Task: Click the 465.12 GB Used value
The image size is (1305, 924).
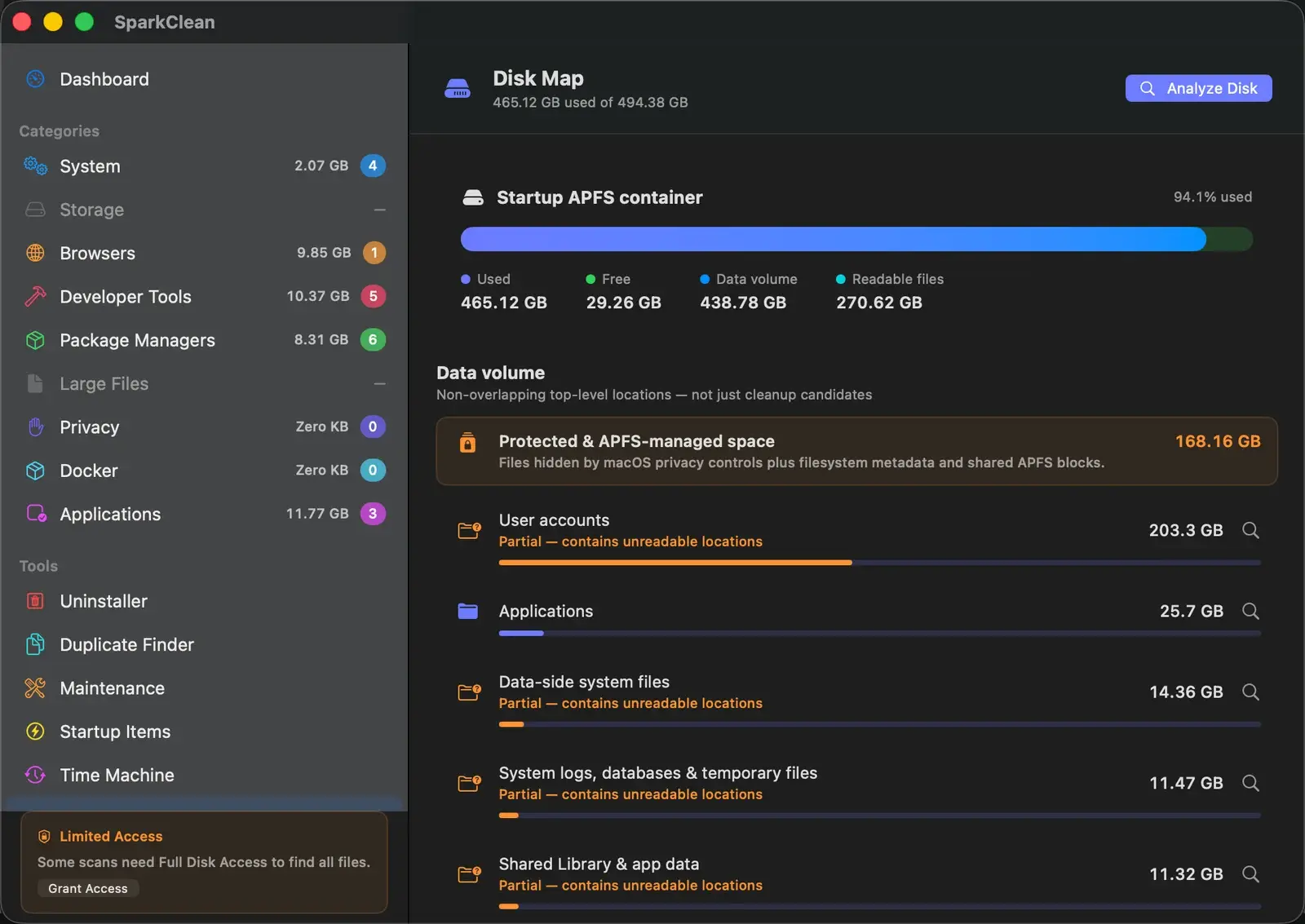Action: click(504, 303)
